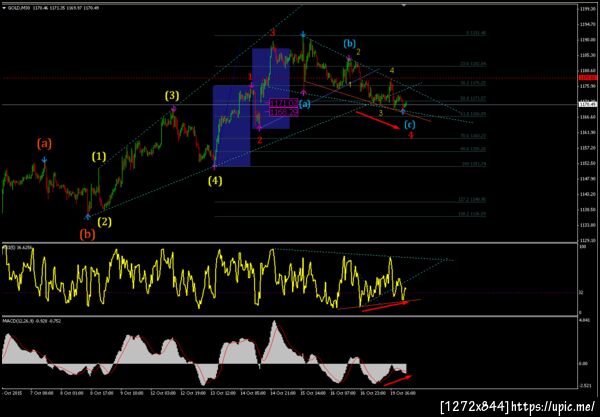Click the magenta arrow marker at blue (b)

point(349,58)
